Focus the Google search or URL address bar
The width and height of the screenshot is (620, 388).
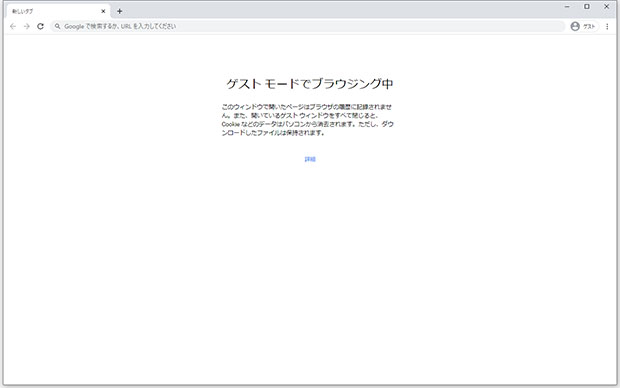(x=308, y=26)
